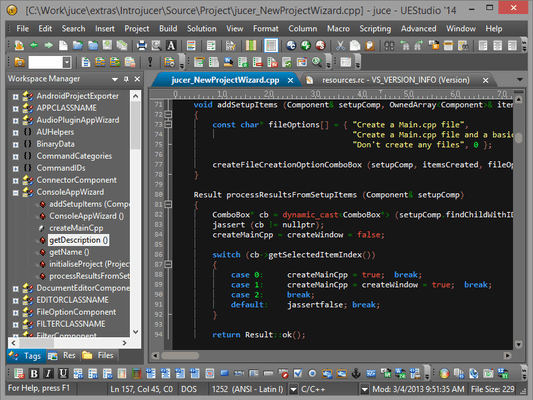The image size is (533, 400).
Task: Expand the AndroidProjectExporter tree node
Action: [16, 97]
